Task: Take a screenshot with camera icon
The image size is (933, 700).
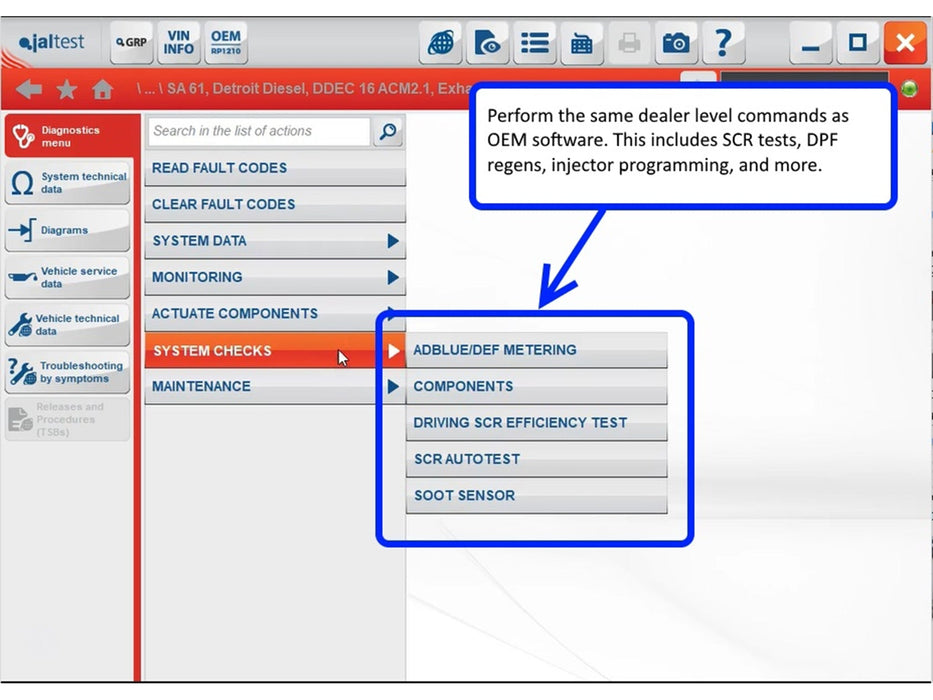Action: 676,42
